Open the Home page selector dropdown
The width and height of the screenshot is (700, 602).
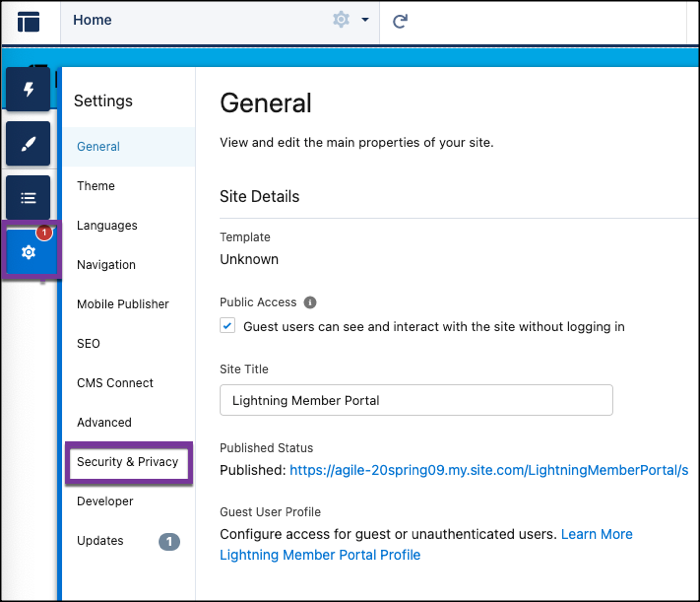(x=200, y=20)
